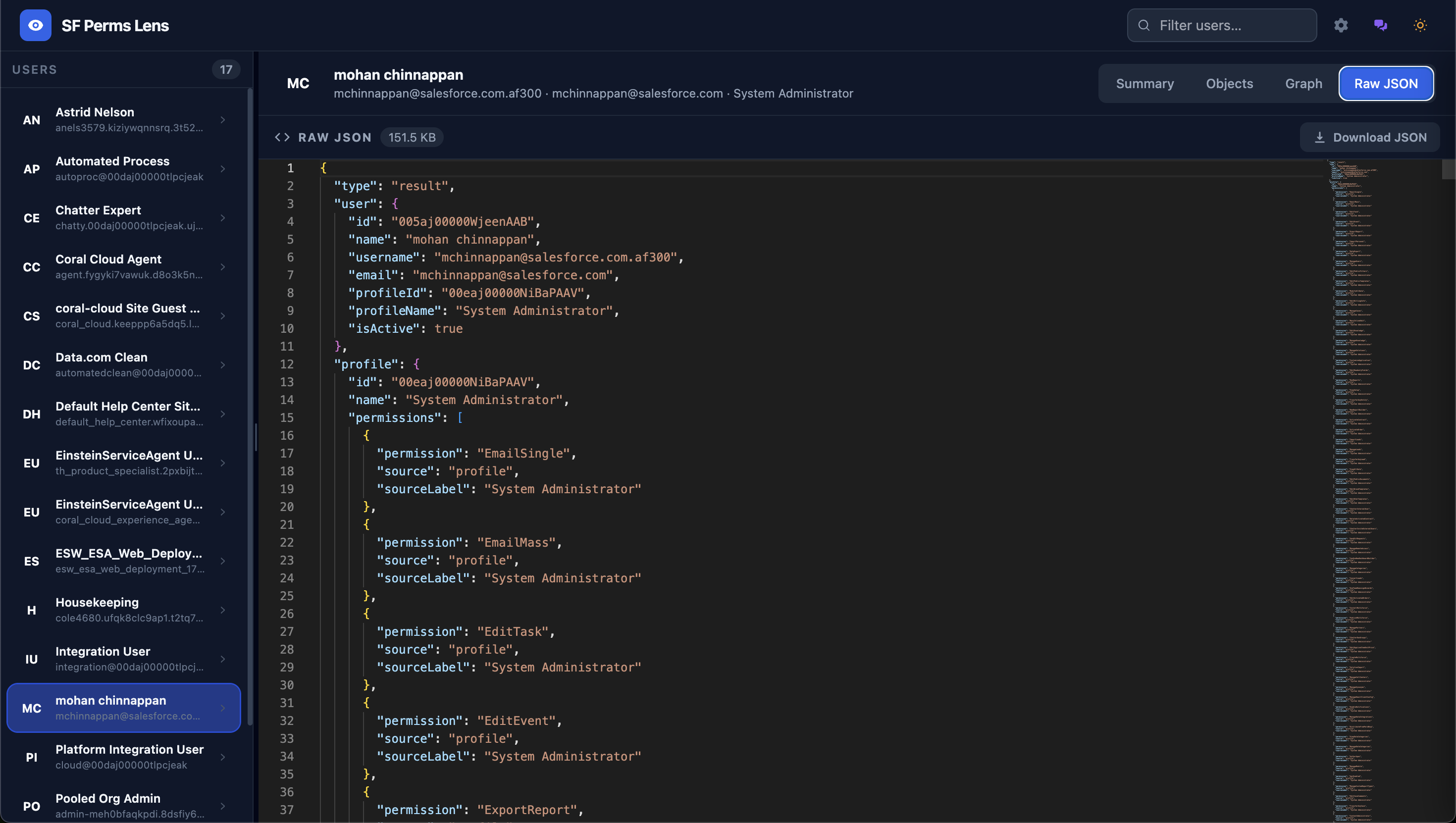Click the users count badge showing 17

(x=226, y=69)
